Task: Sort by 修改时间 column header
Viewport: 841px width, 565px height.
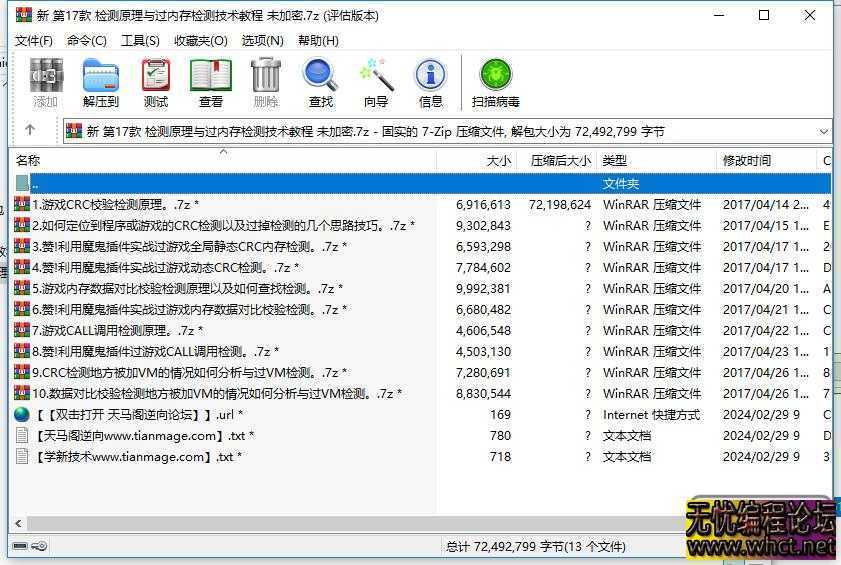Action: pos(747,160)
